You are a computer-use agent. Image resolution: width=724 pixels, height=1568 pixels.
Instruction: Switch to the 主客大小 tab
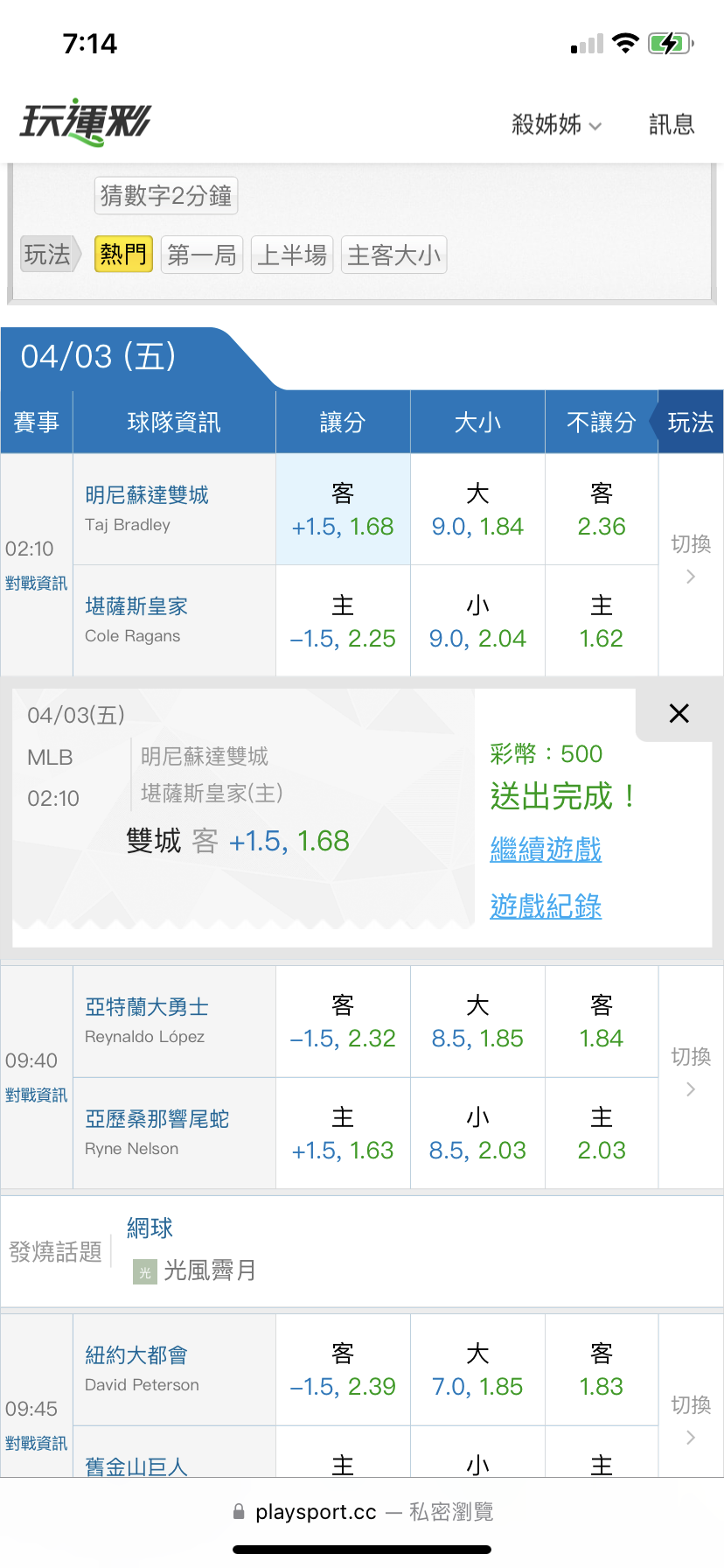point(393,255)
